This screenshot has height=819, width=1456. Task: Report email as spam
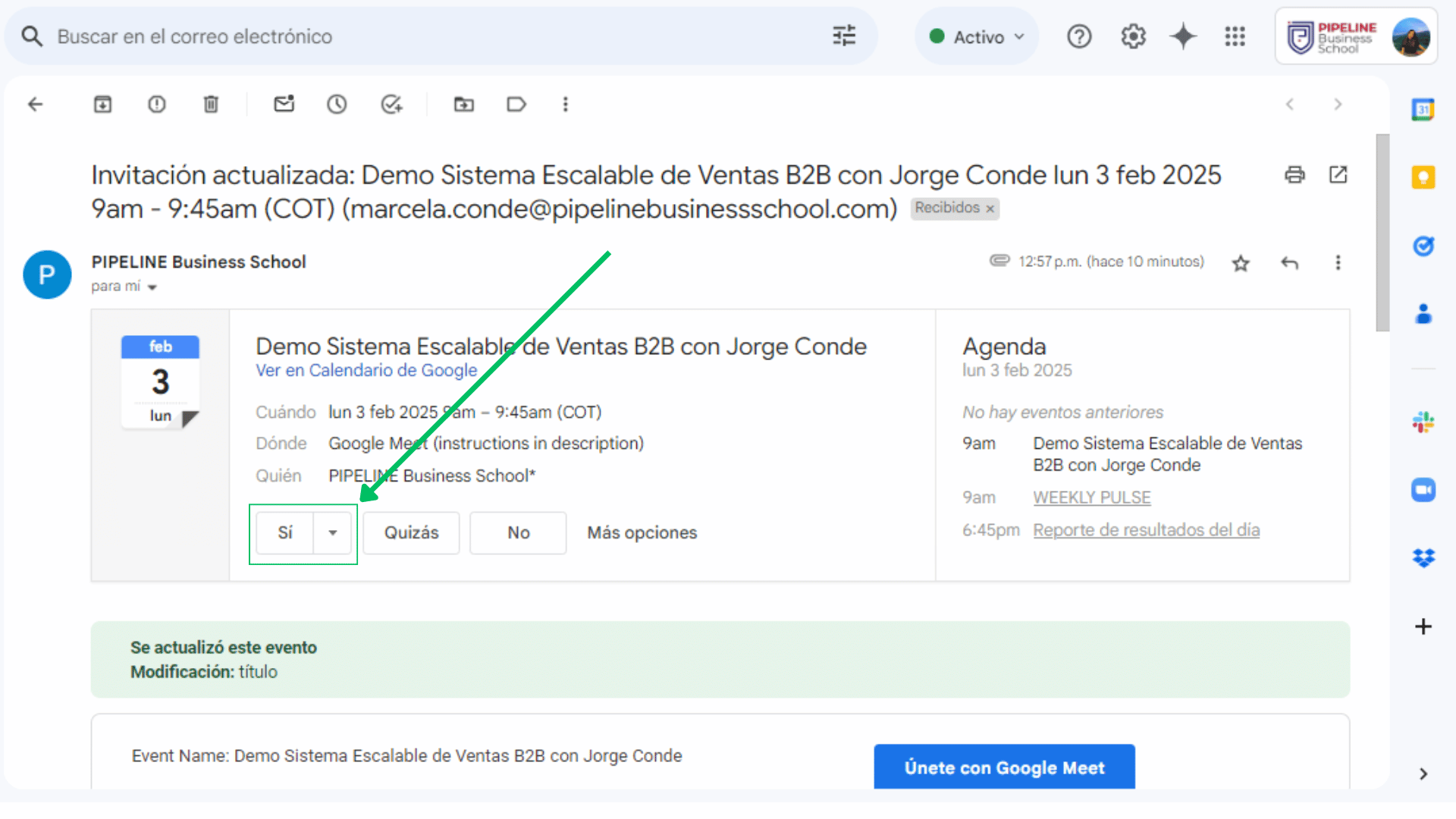156,105
